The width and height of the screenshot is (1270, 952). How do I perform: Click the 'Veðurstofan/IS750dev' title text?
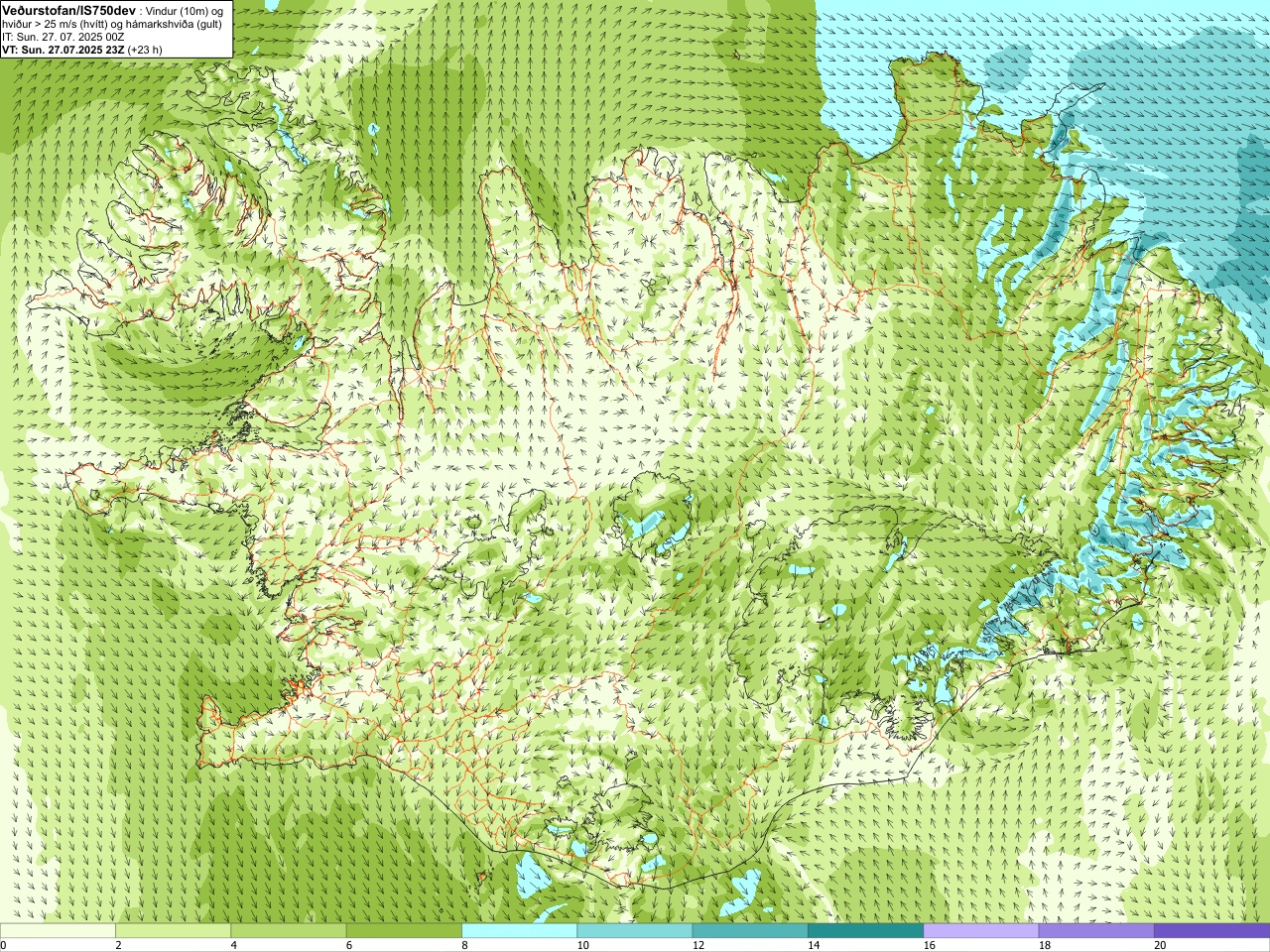coord(69,11)
